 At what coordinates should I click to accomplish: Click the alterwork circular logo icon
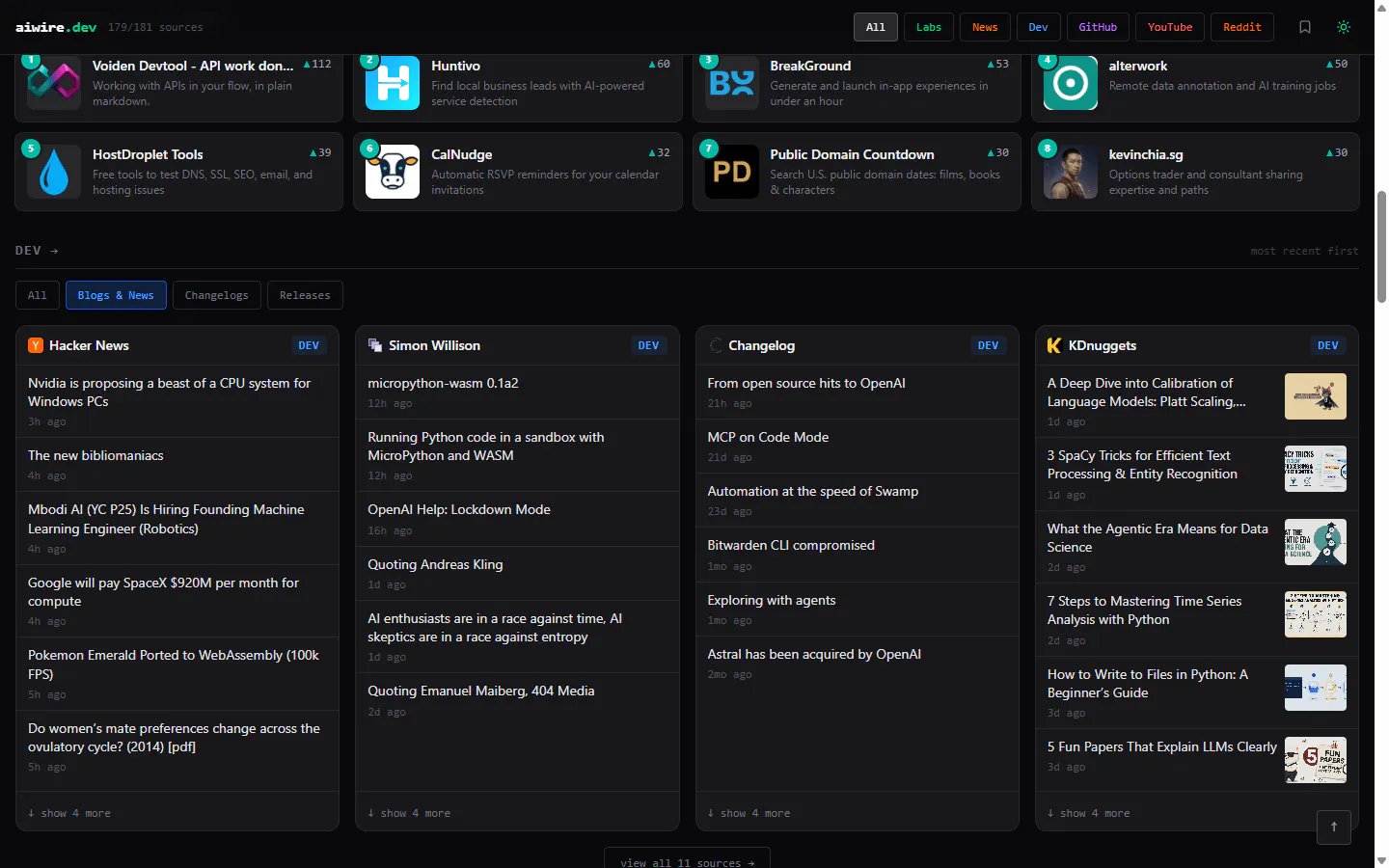coord(1071,83)
